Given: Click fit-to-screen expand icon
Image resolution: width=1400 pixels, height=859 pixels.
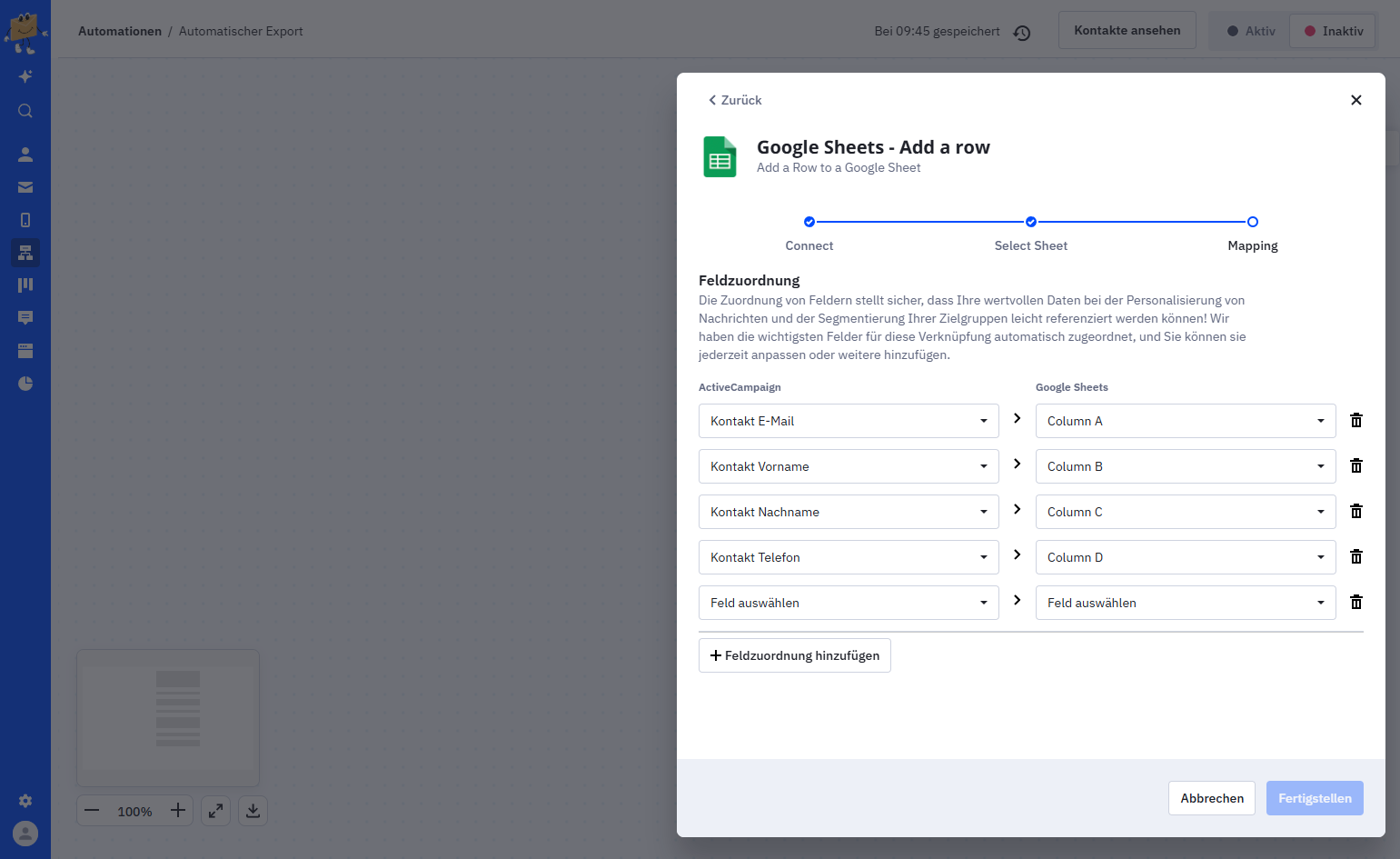Looking at the screenshot, I should [215, 811].
